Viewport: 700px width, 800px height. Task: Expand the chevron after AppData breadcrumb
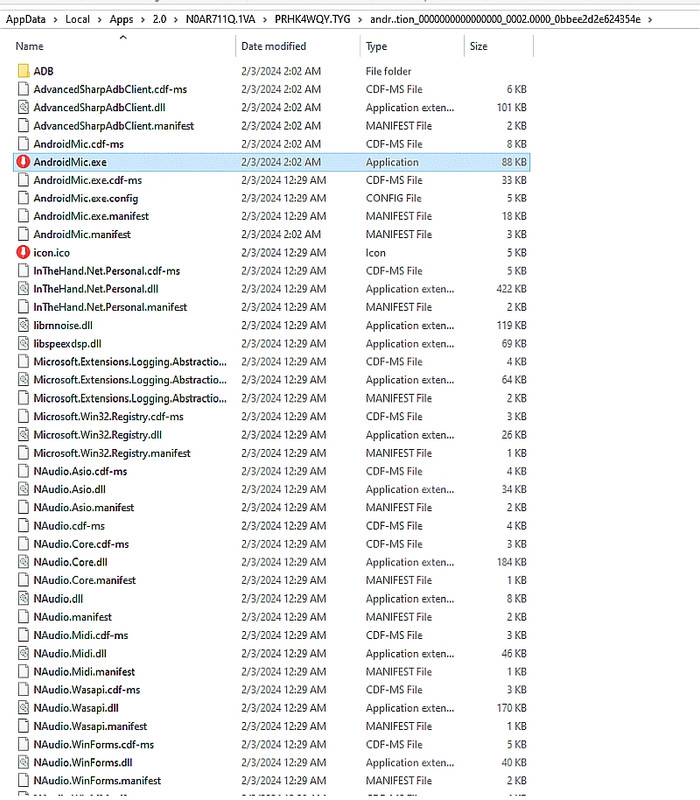click(x=55, y=20)
